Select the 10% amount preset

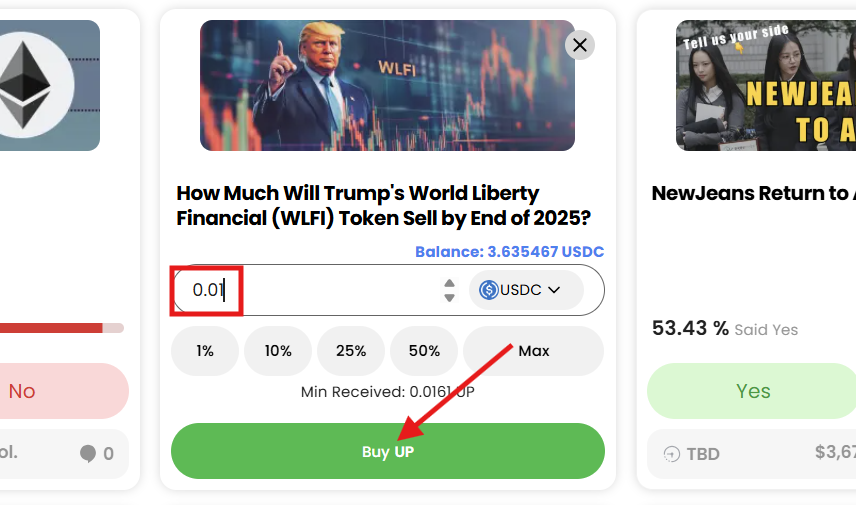click(x=278, y=351)
